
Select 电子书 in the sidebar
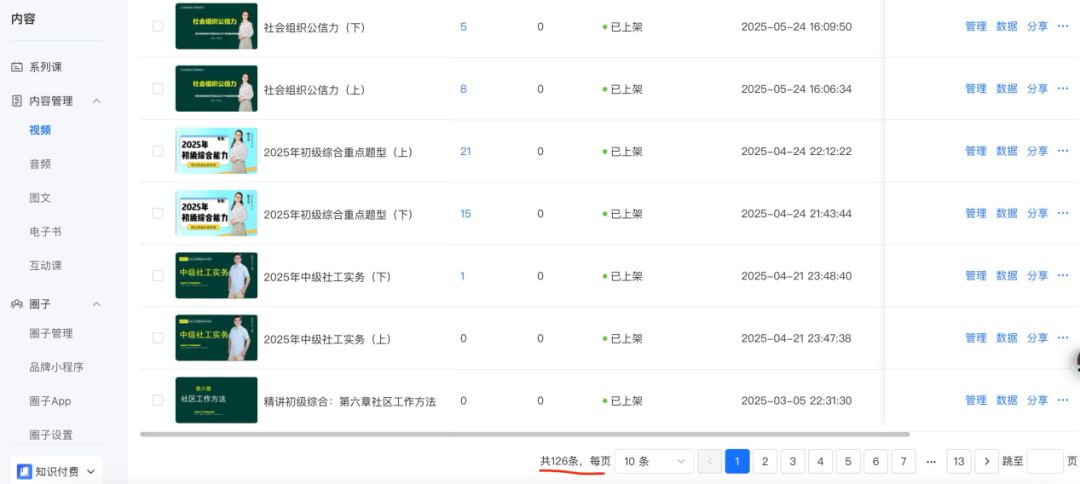tap(45, 232)
